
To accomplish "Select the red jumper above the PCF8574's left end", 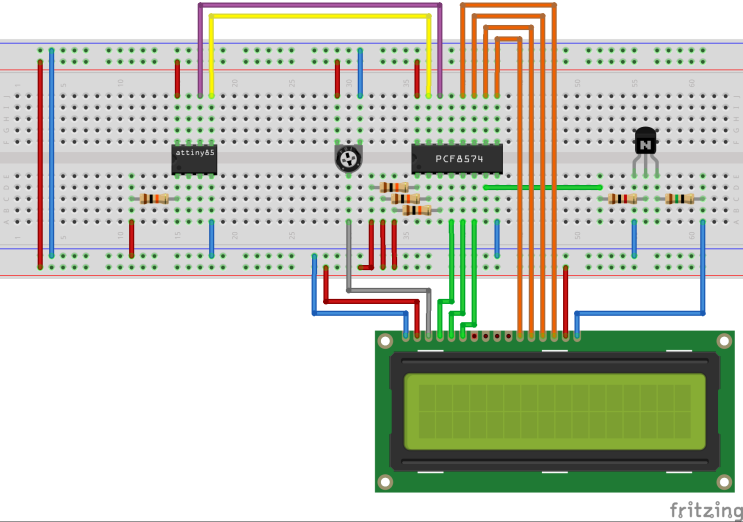I will 417,78.
